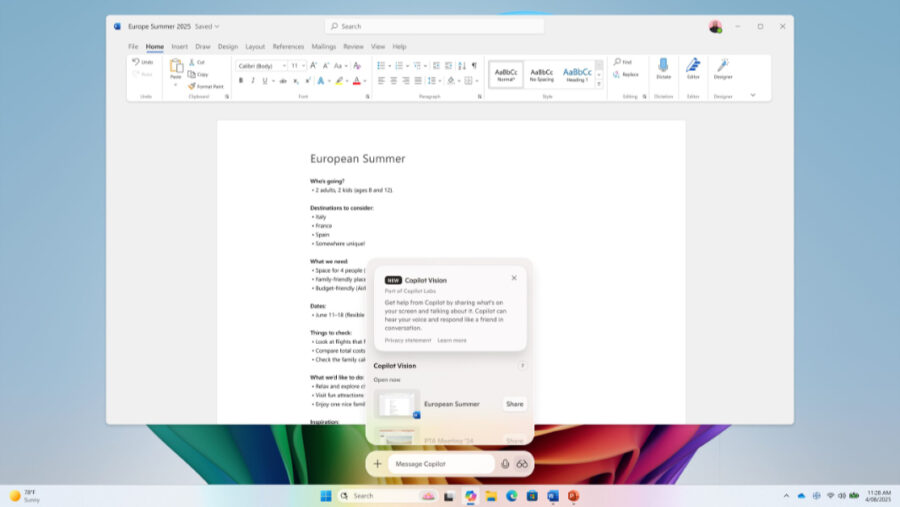Toggle subscript formatting
900x507 pixels.
pos(296,81)
